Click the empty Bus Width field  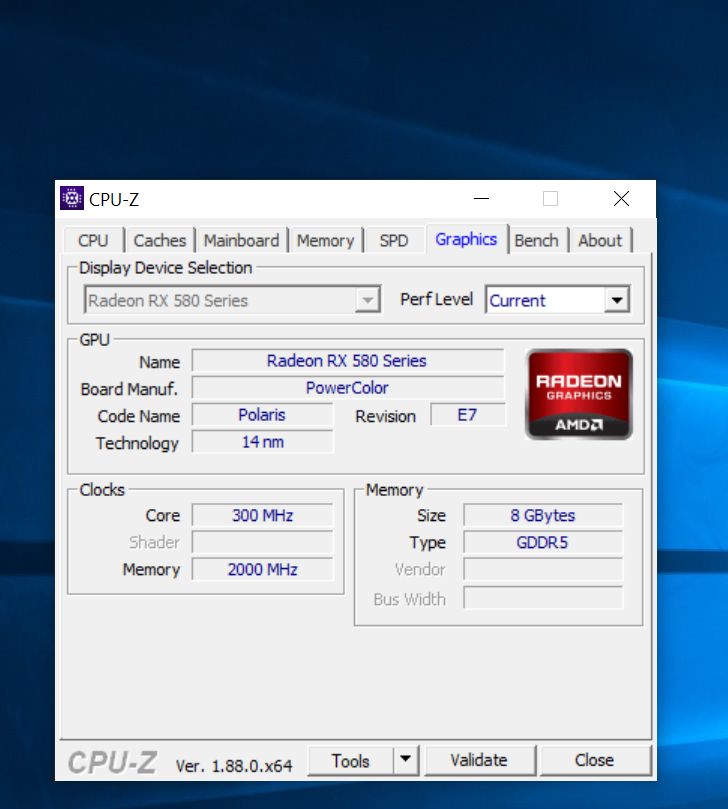(x=543, y=597)
